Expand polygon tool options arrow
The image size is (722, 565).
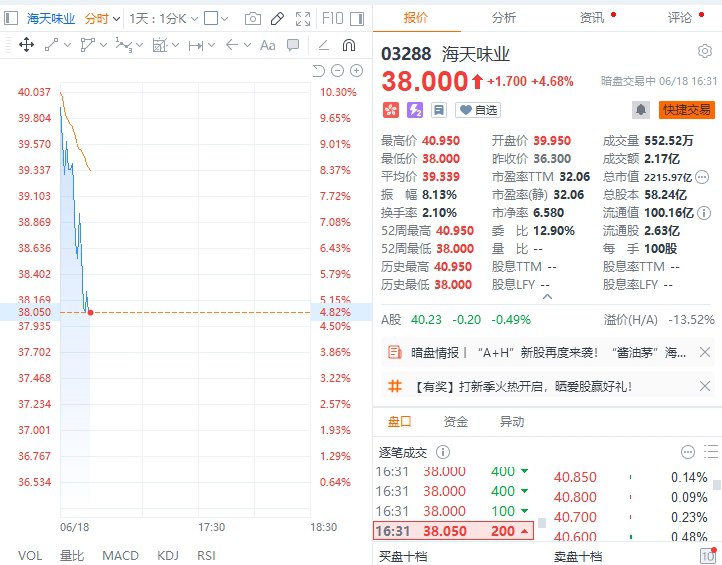point(103,45)
